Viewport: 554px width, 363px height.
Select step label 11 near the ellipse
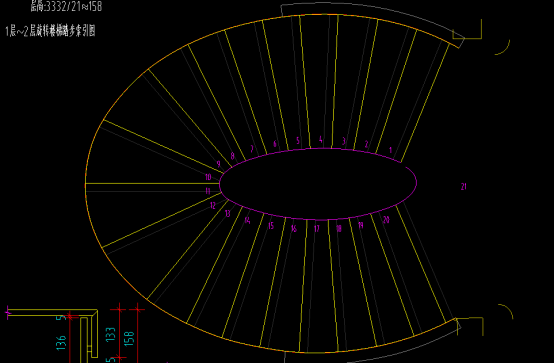pos(208,191)
